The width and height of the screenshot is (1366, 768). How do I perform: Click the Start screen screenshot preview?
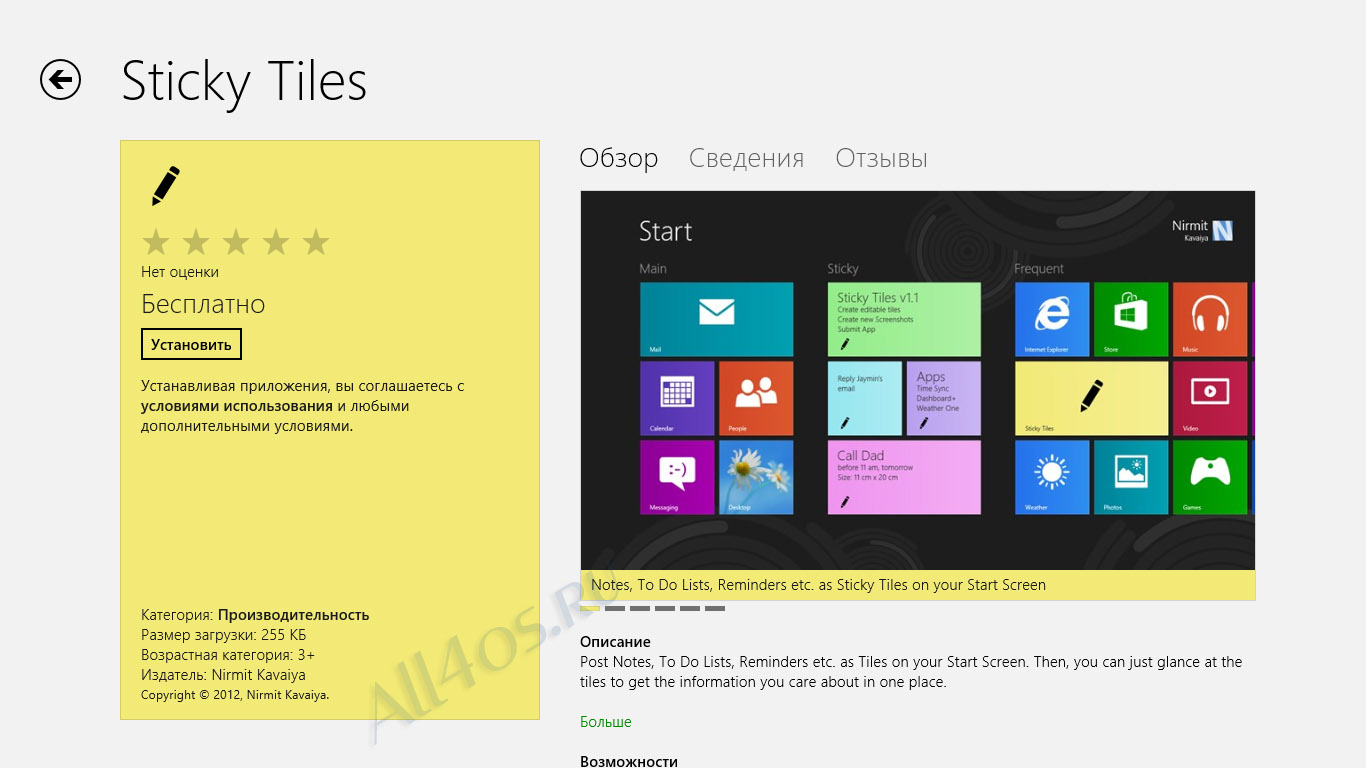tap(917, 380)
